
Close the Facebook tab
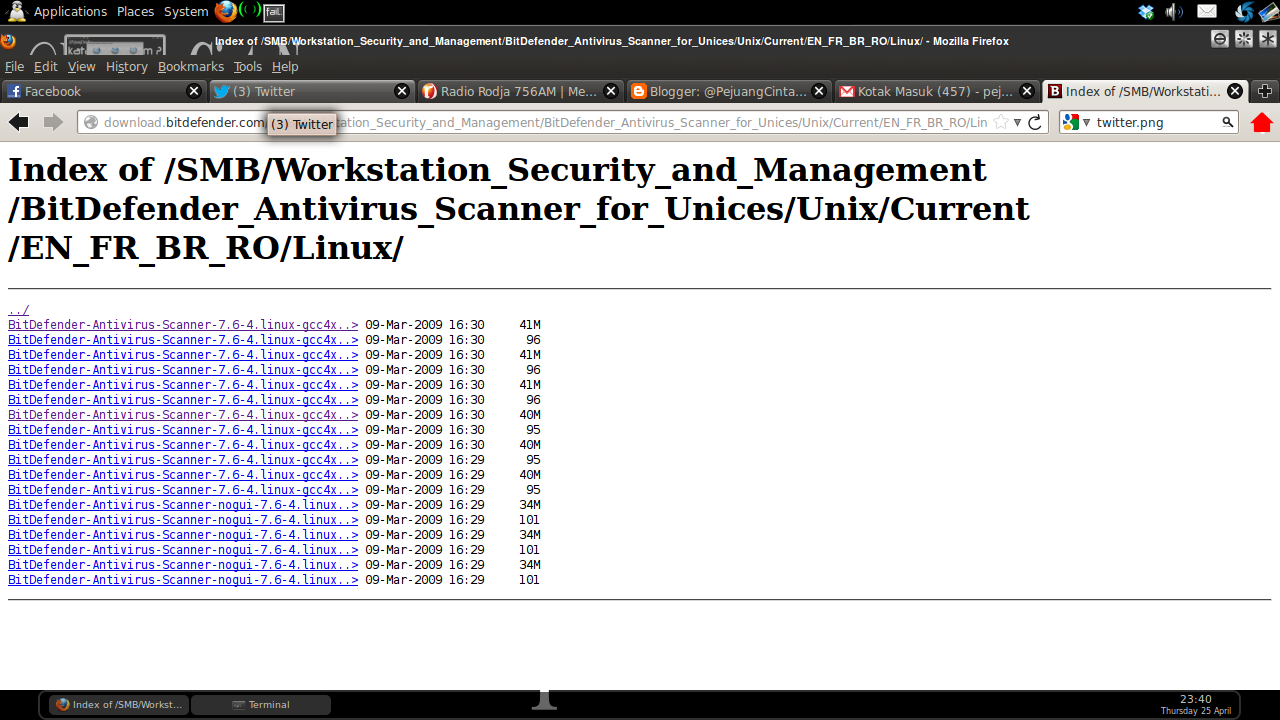[194, 91]
